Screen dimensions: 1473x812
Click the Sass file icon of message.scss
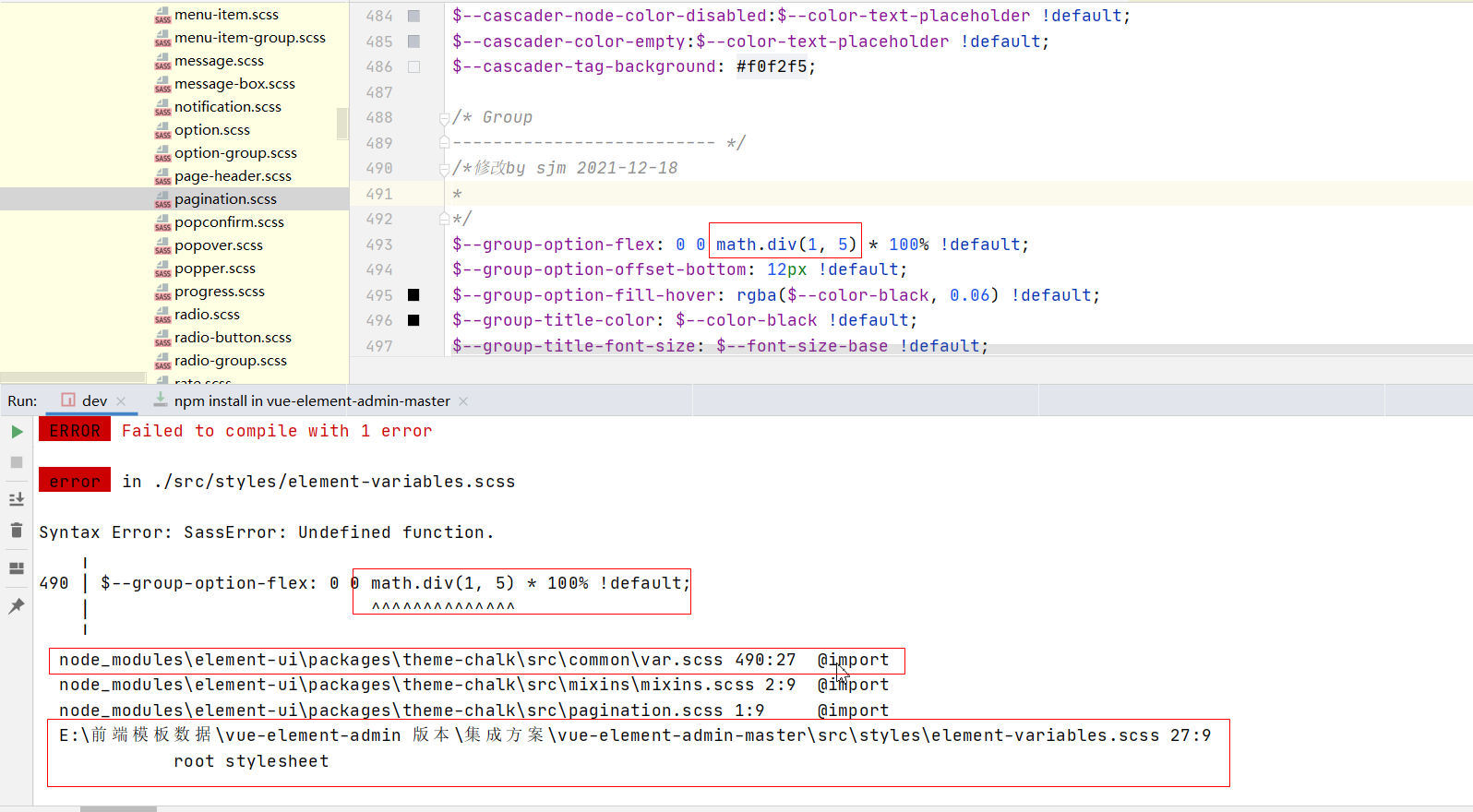pos(162,62)
